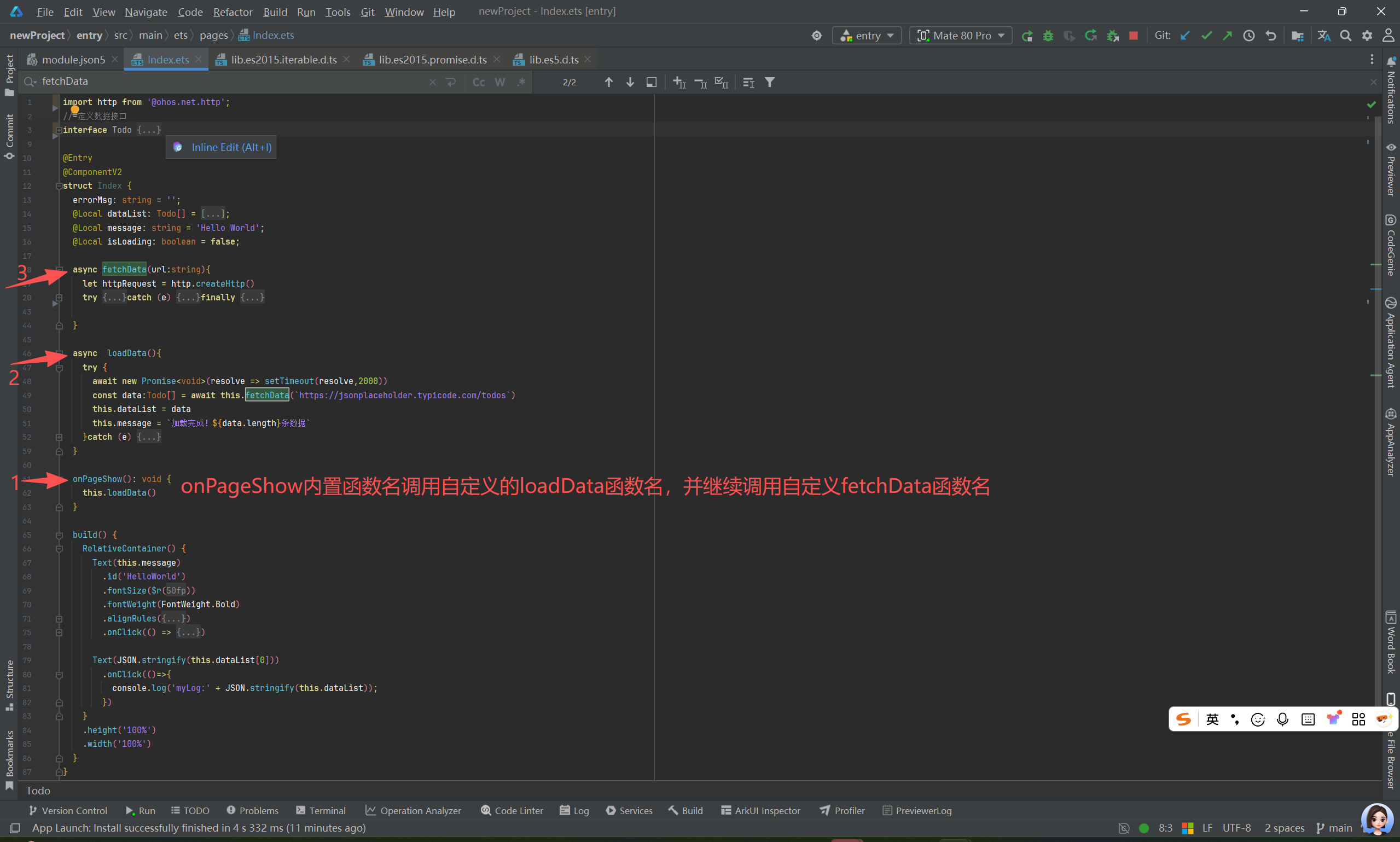Click Filter Search Results funnel icon
This screenshot has width=1400, height=842.
(x=770, y=83)
